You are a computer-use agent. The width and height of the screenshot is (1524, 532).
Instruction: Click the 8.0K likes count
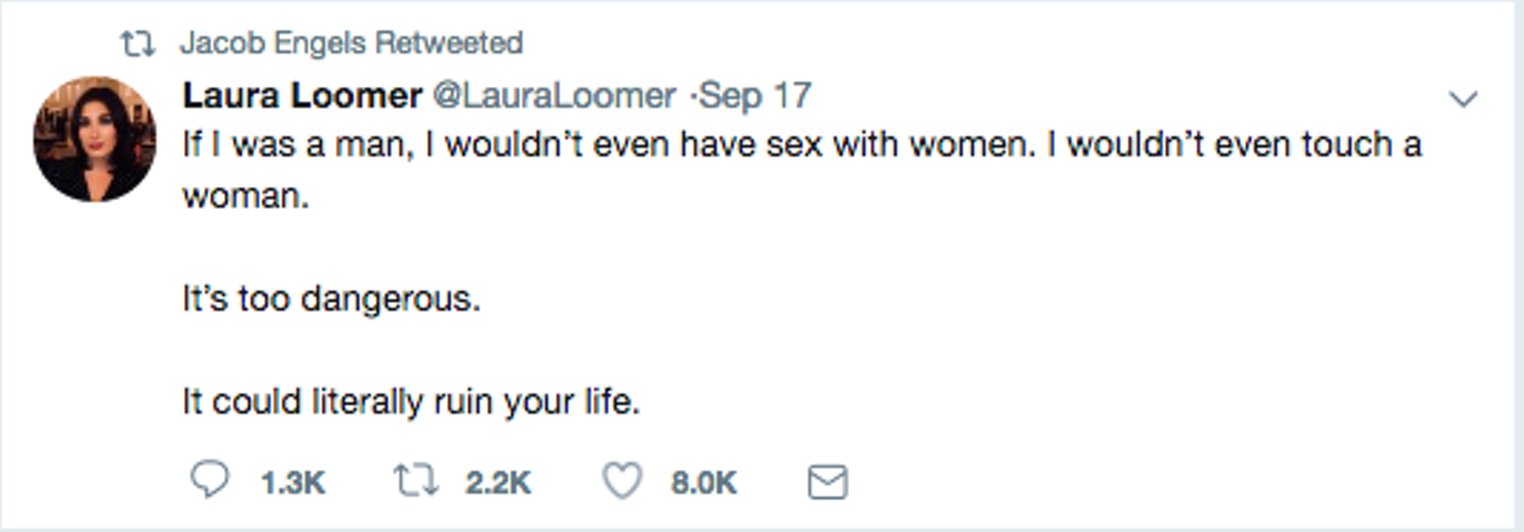coord(704,484)
